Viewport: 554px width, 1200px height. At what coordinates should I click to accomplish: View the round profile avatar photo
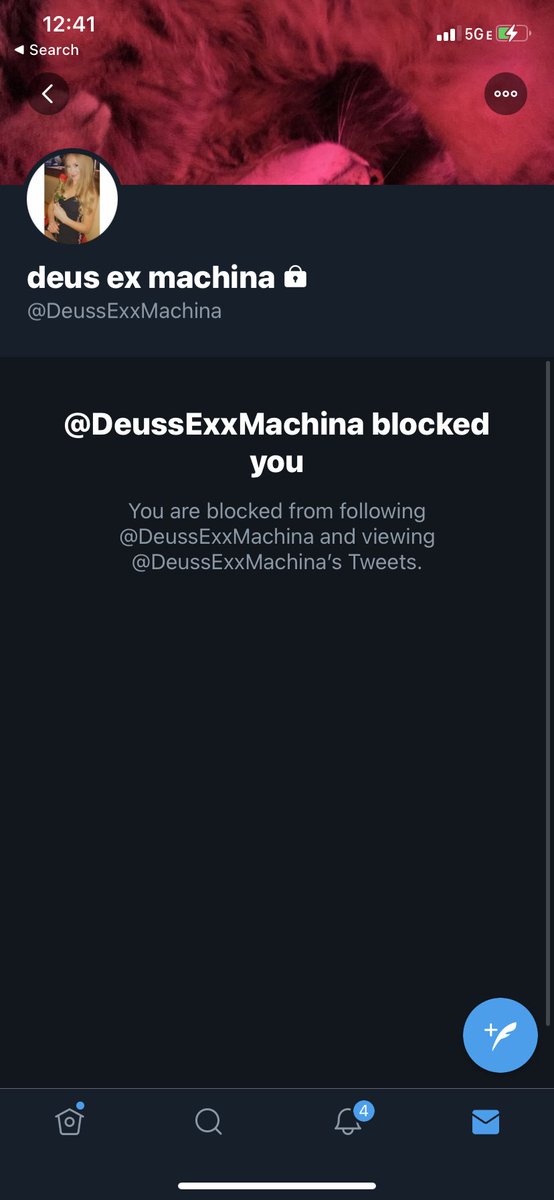pos(72,199)
